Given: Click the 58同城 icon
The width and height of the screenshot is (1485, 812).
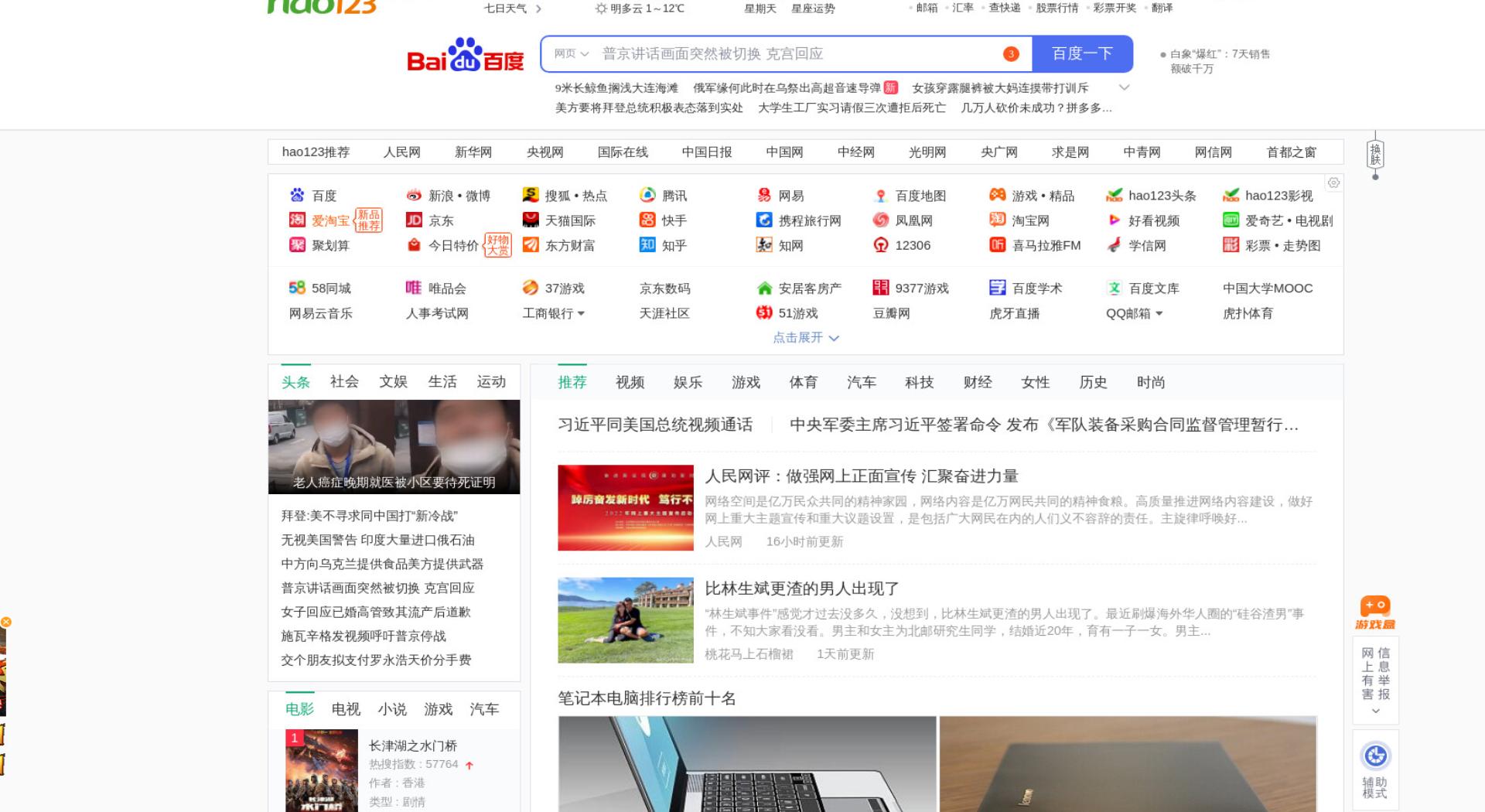Looking at the screenshot, I should pos(297,288).
